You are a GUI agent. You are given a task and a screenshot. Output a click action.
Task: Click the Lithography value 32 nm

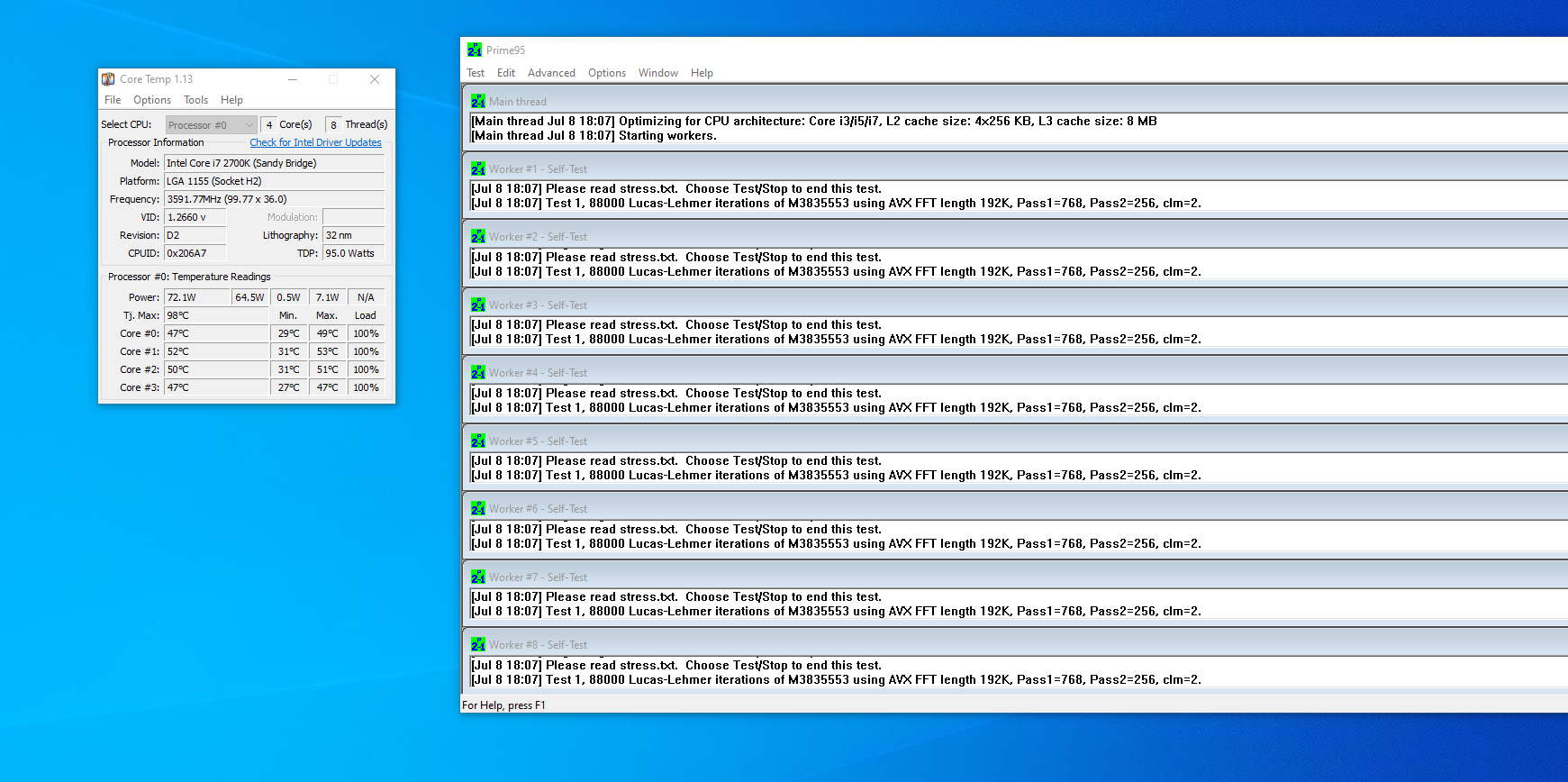[x=353, y=235]
